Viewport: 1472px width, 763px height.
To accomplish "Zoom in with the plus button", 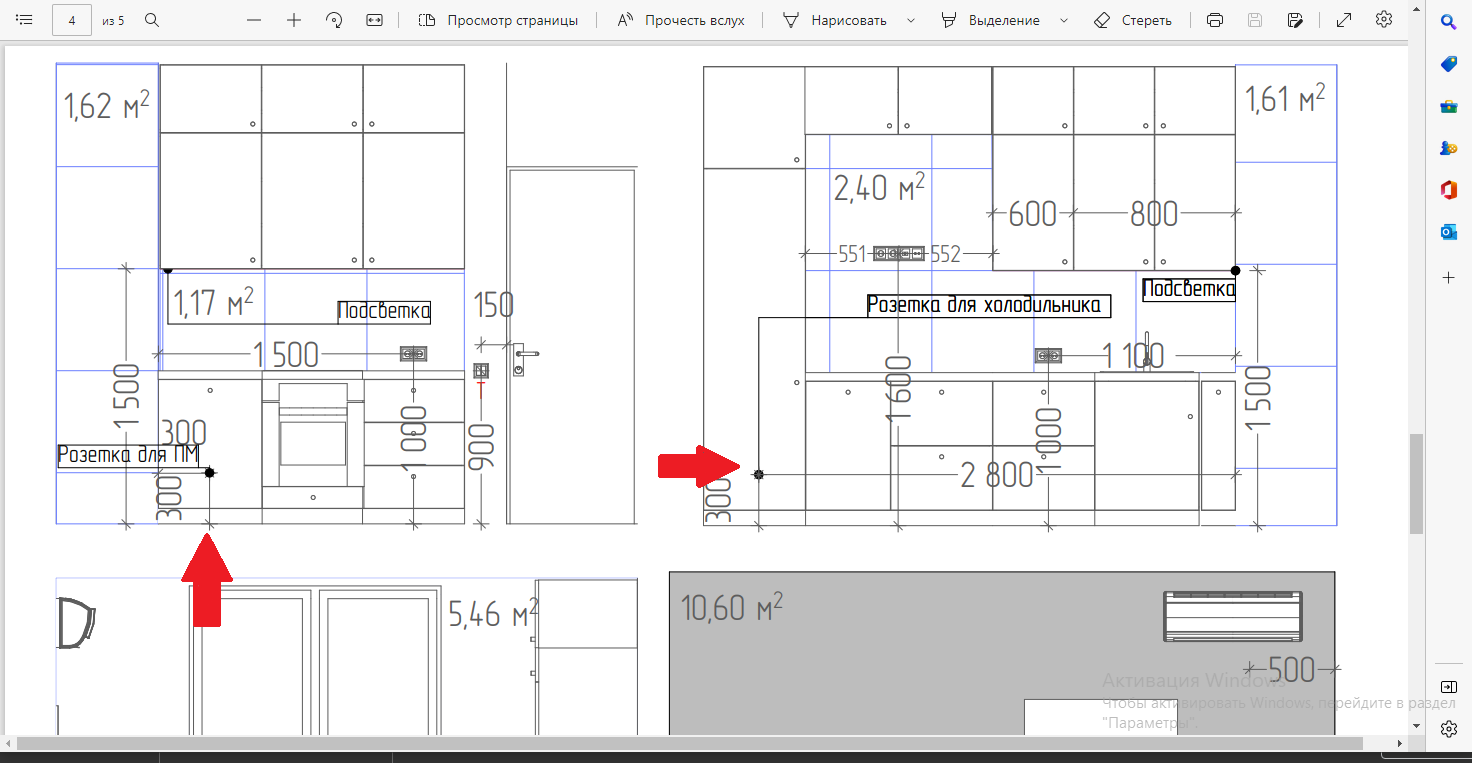I will tap(294, 20).
